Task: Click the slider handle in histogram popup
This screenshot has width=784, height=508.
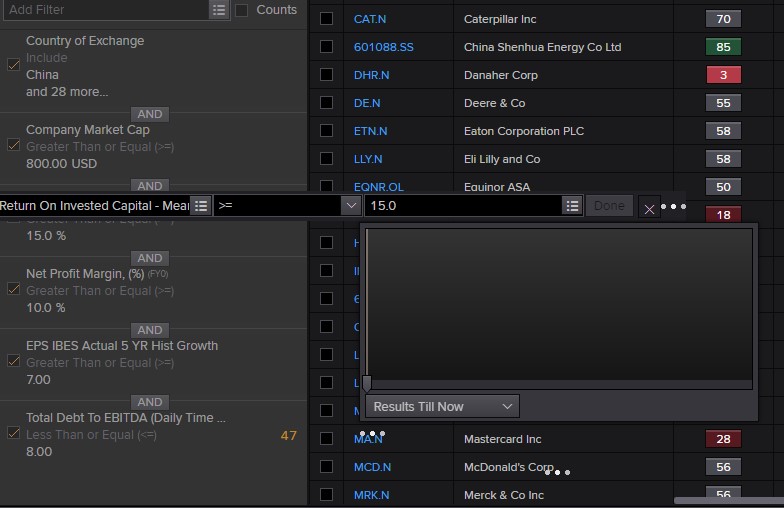Action: [367, 384]
